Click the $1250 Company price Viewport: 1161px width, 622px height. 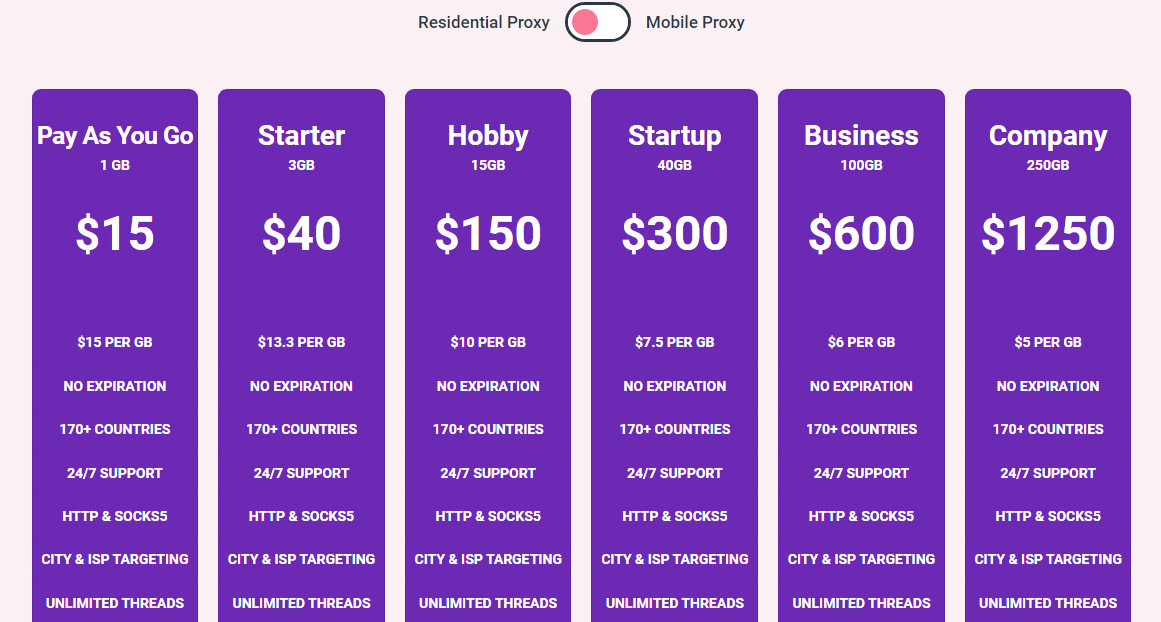(1048, 233)
